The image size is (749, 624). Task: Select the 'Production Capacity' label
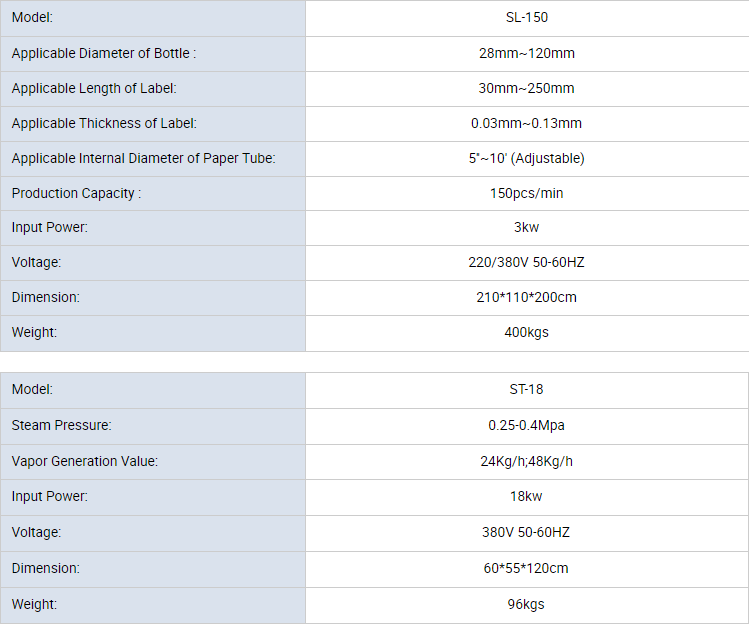pyautogui.click(x=76, y=193)
